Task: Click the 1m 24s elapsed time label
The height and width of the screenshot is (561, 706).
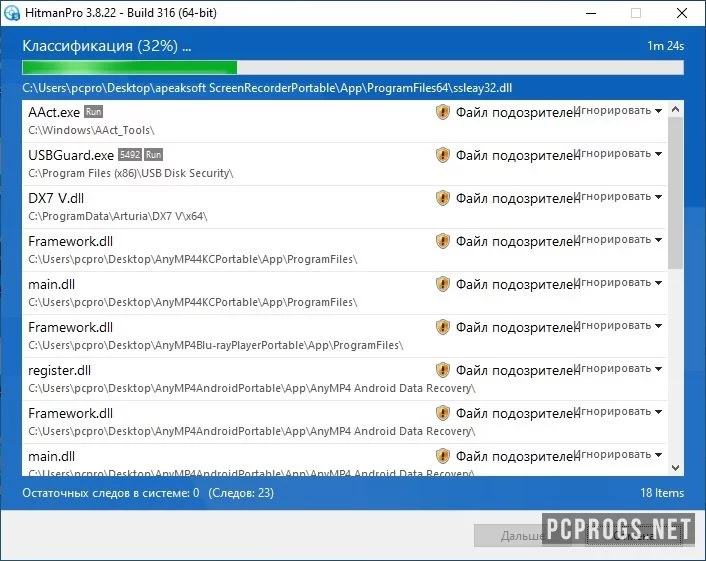Action: (x=665, y=46)
